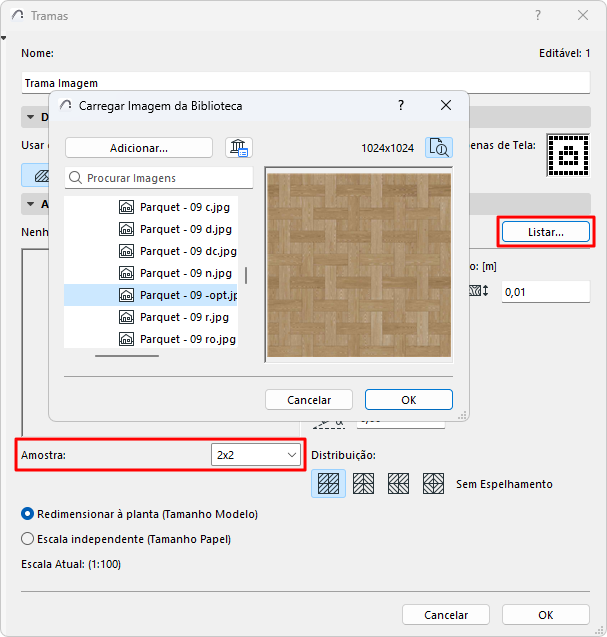Click the image icon of Parquet - 09 n.jpg
The height and width of the screenshot is (637, 607).
pos(126,273)
